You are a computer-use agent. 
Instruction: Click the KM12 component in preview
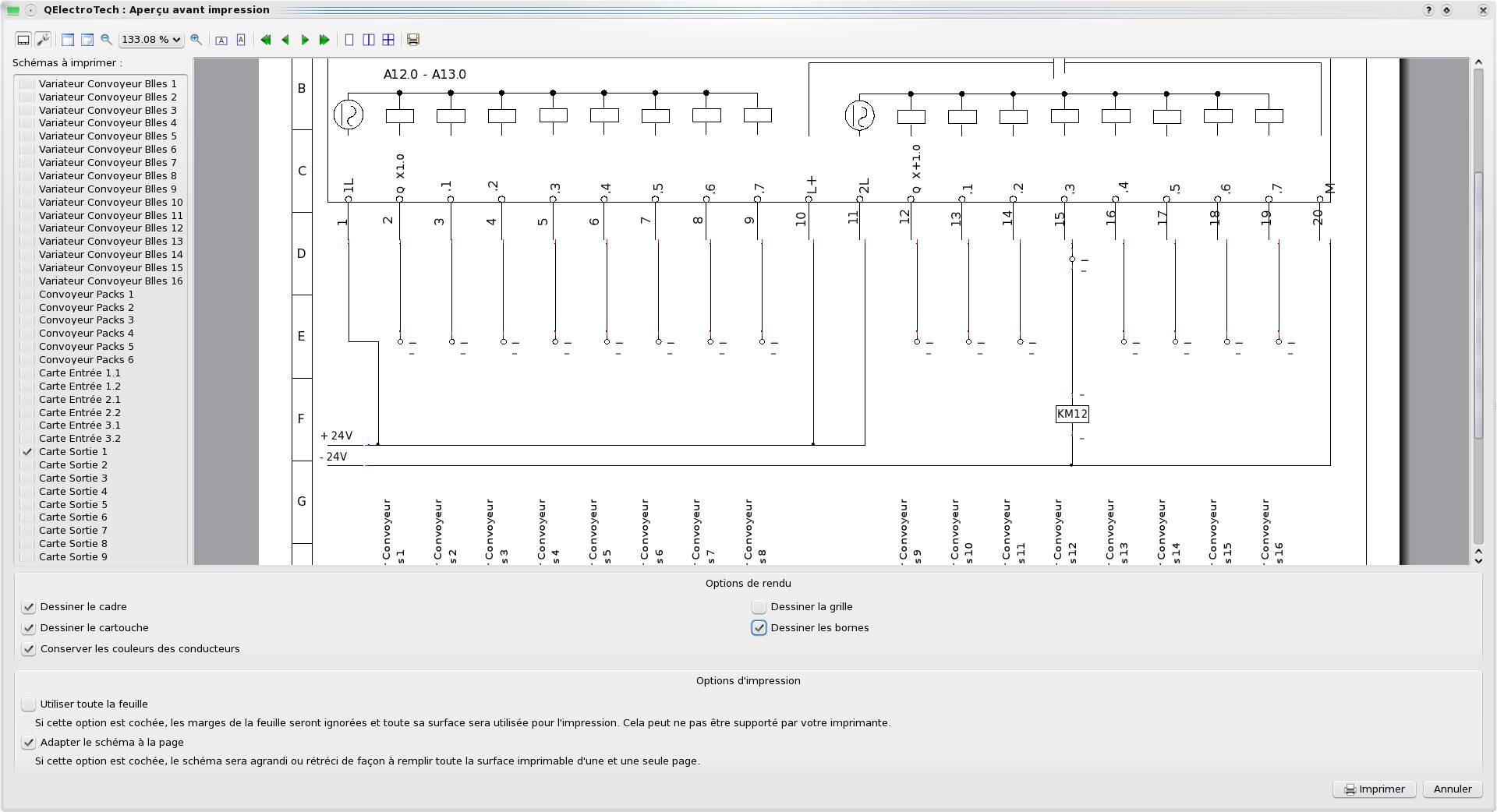tap(1072, 415)
